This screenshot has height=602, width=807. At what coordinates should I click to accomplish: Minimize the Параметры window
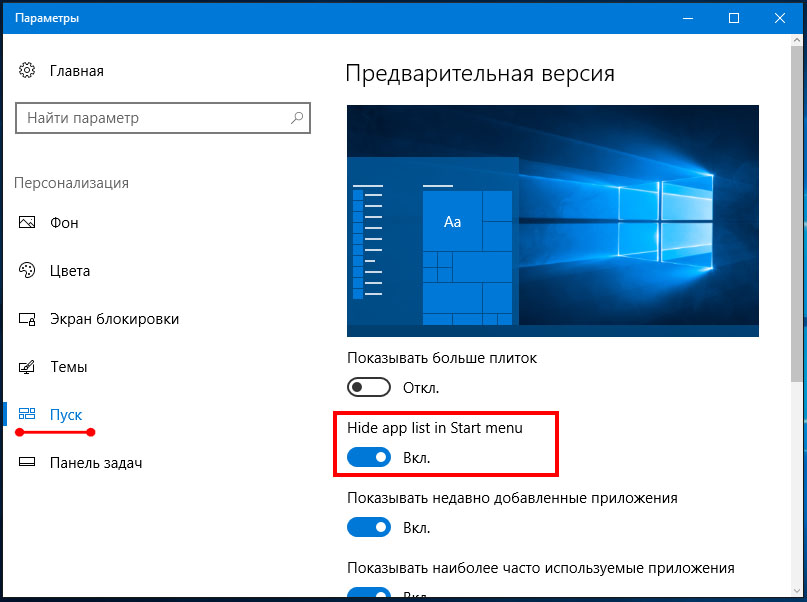click(x=688, y=18)
